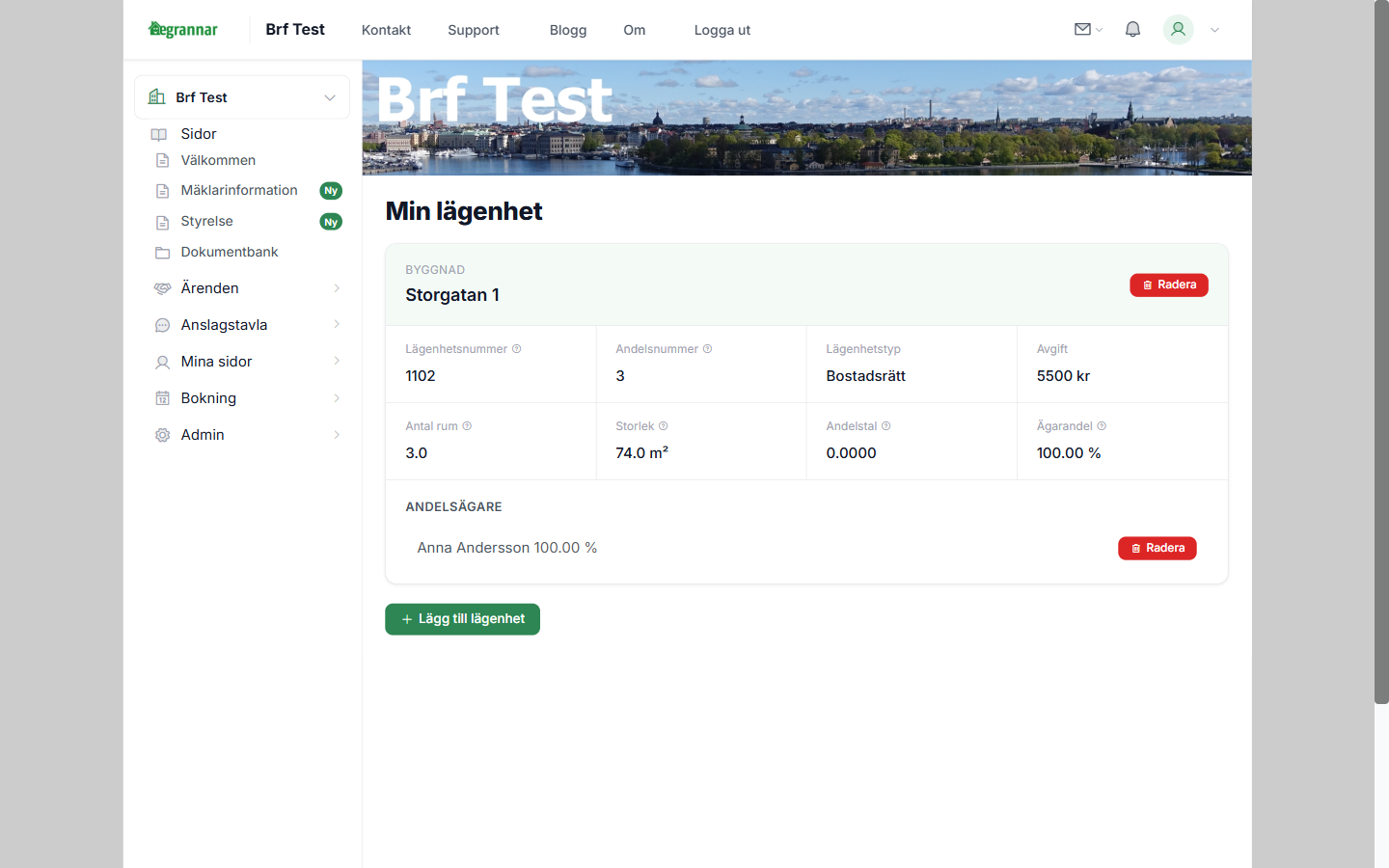
Task: Click Lägg till lägenhet button
Action: tap(462, 619)
